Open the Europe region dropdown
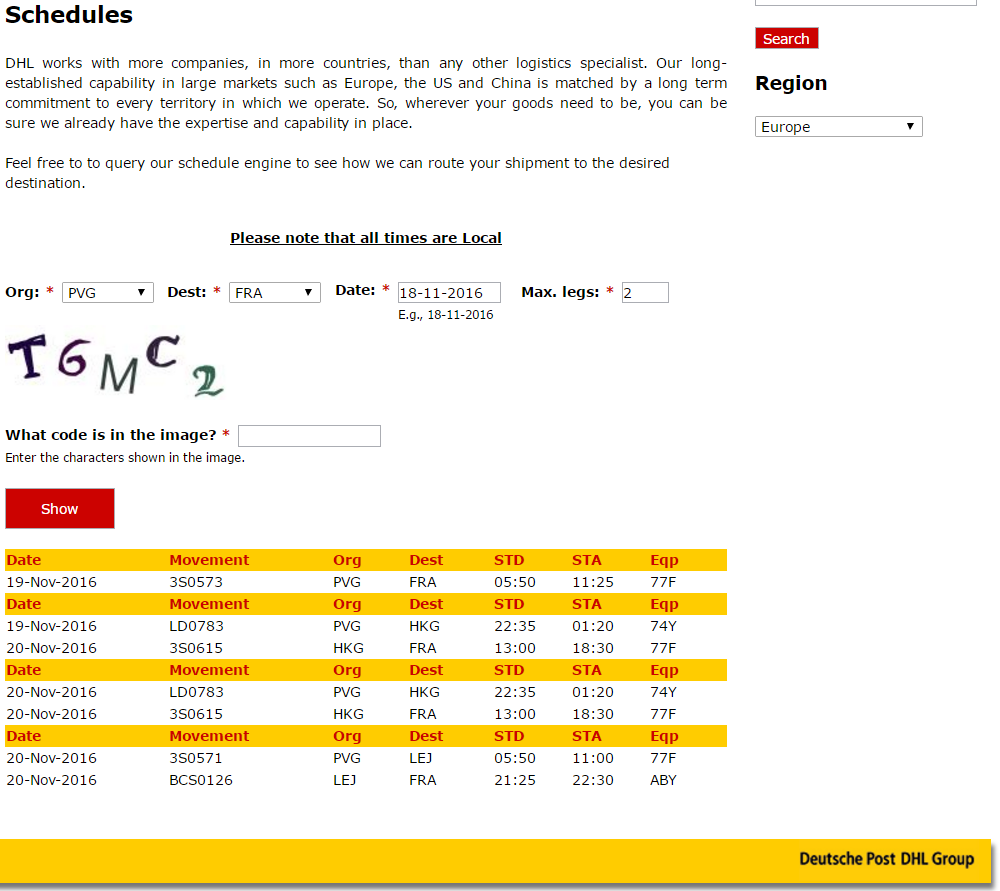The image size is (1000, 891). 838,126
